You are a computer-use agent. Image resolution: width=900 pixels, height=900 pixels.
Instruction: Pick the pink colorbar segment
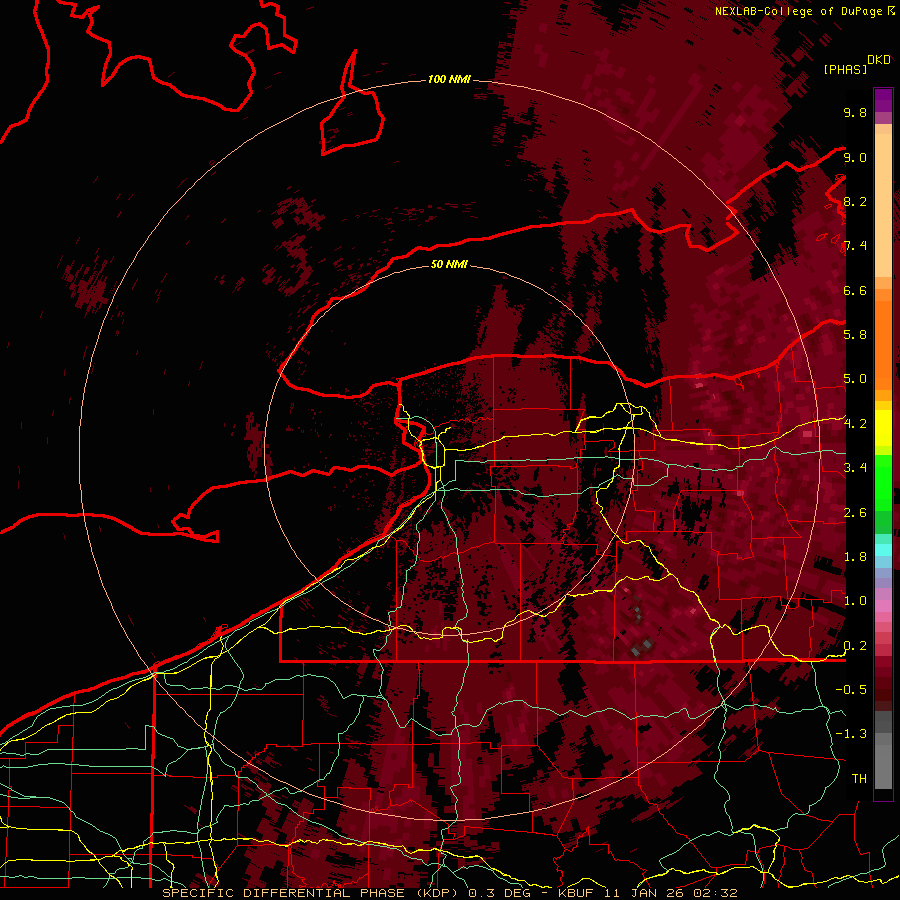point(883,606)
